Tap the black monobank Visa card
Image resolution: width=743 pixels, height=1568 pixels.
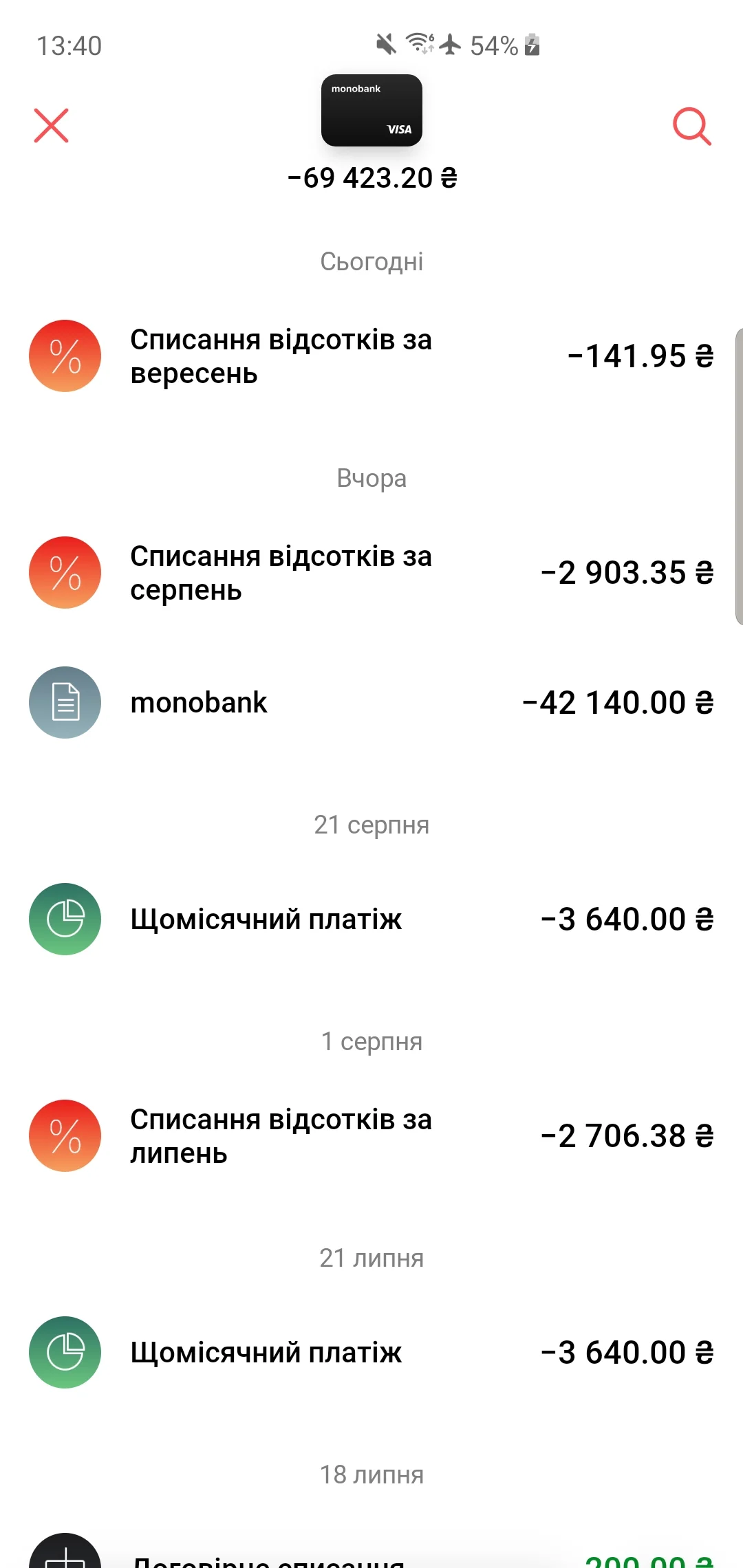(371, 110)
